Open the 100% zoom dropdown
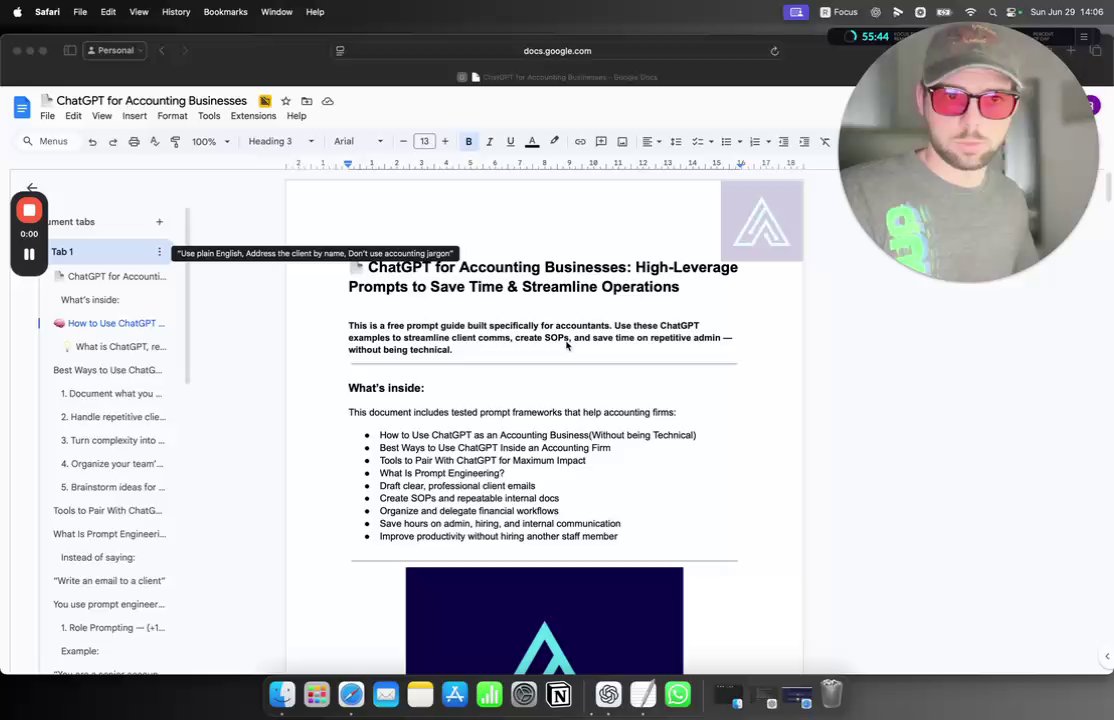 (x=210, y=141)
